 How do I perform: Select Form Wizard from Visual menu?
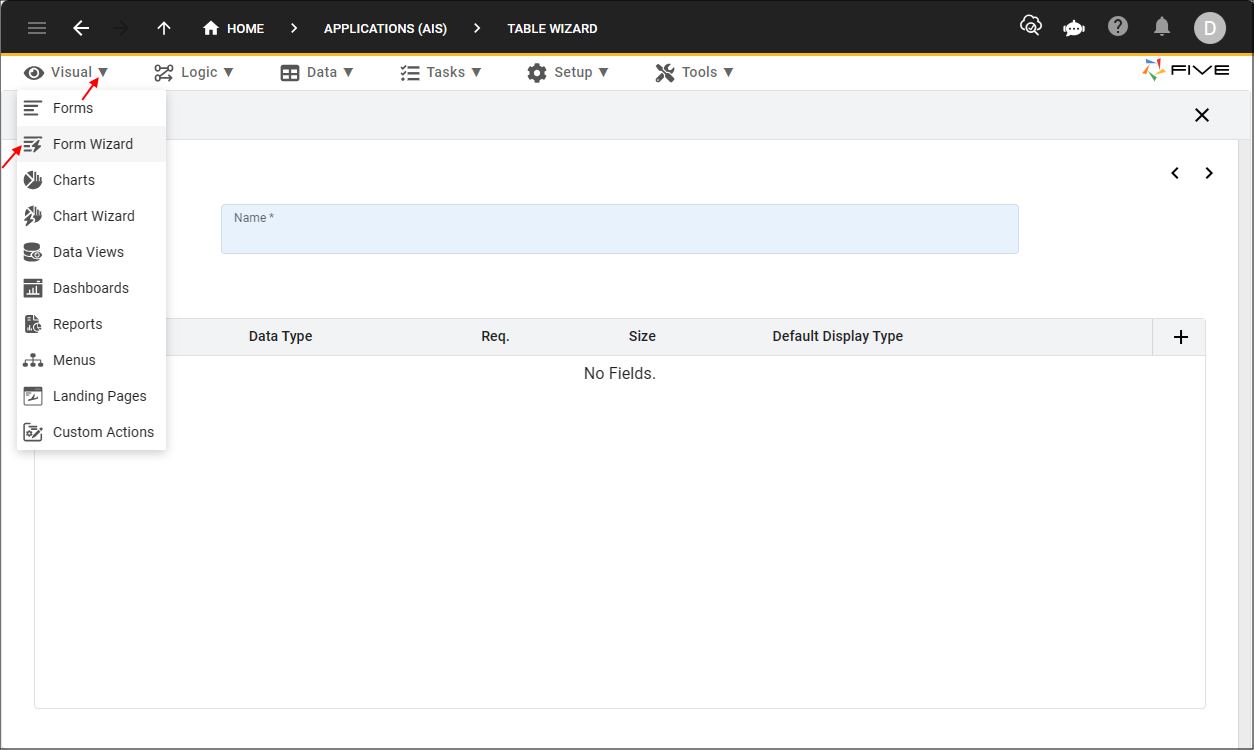pos(92,144)
